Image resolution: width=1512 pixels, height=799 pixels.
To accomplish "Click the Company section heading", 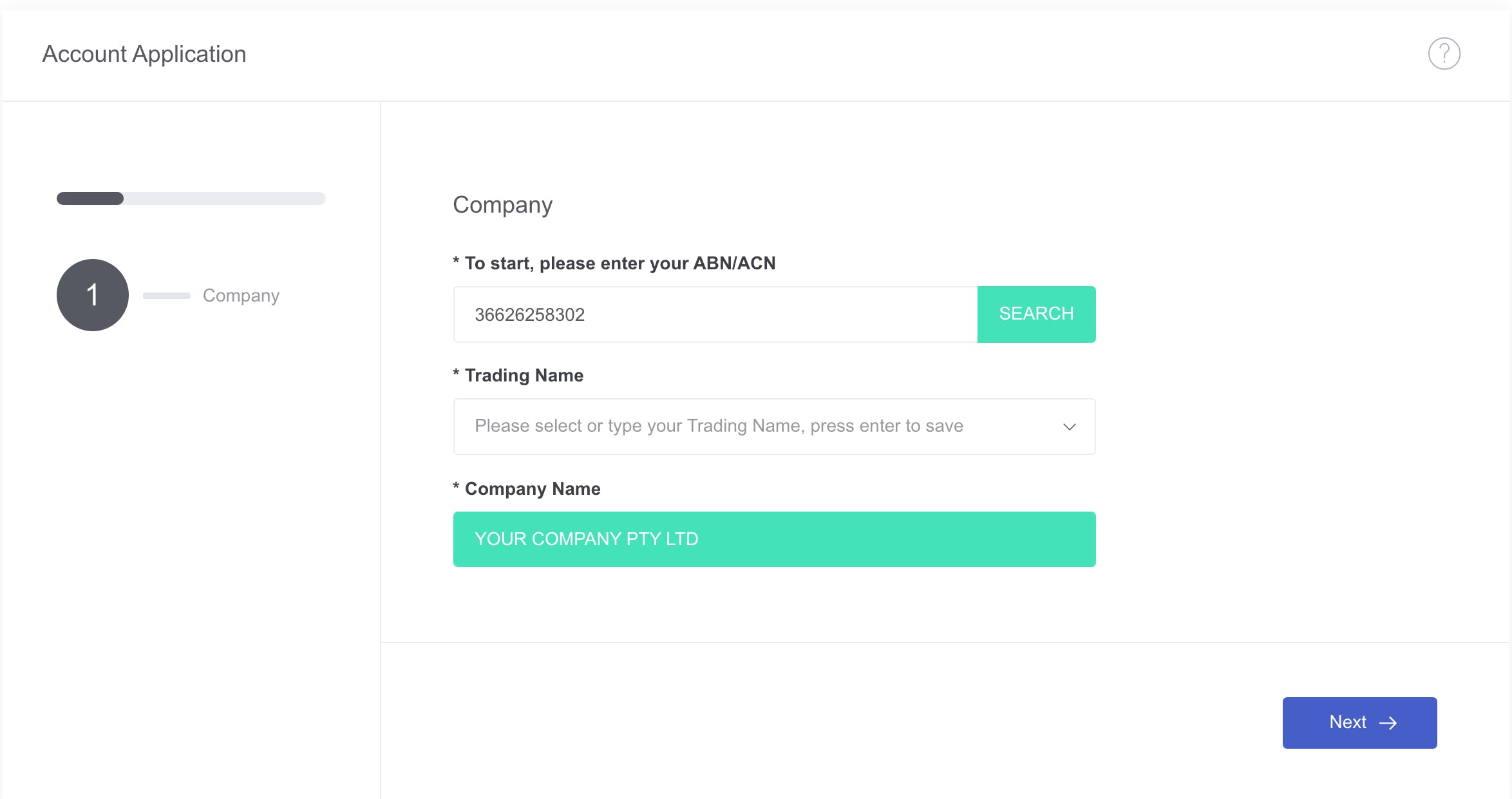I will pos(502,205).
